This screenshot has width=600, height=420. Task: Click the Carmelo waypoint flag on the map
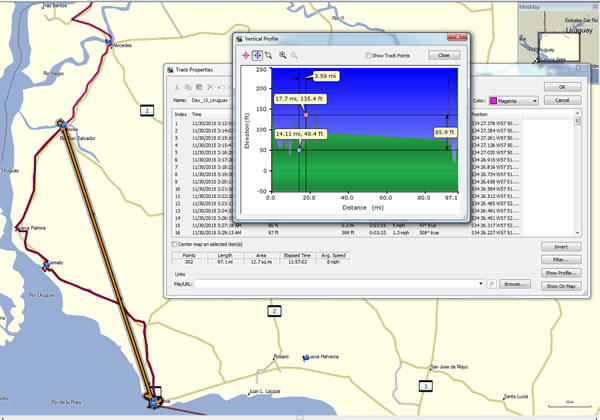click(x=46, y=265)
